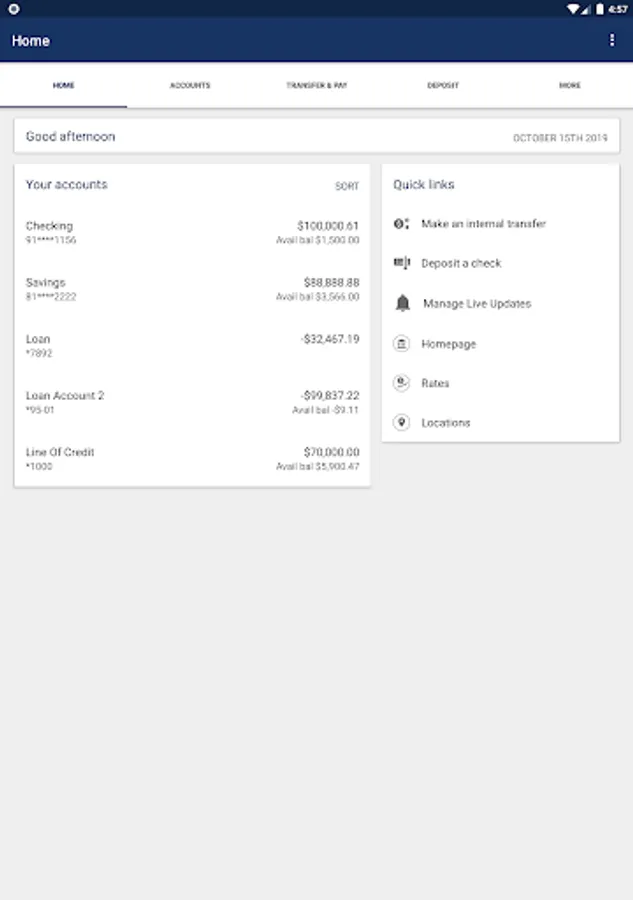
Task: Open the Savings account
Action: pyautogui.click(x=192, y=289)
